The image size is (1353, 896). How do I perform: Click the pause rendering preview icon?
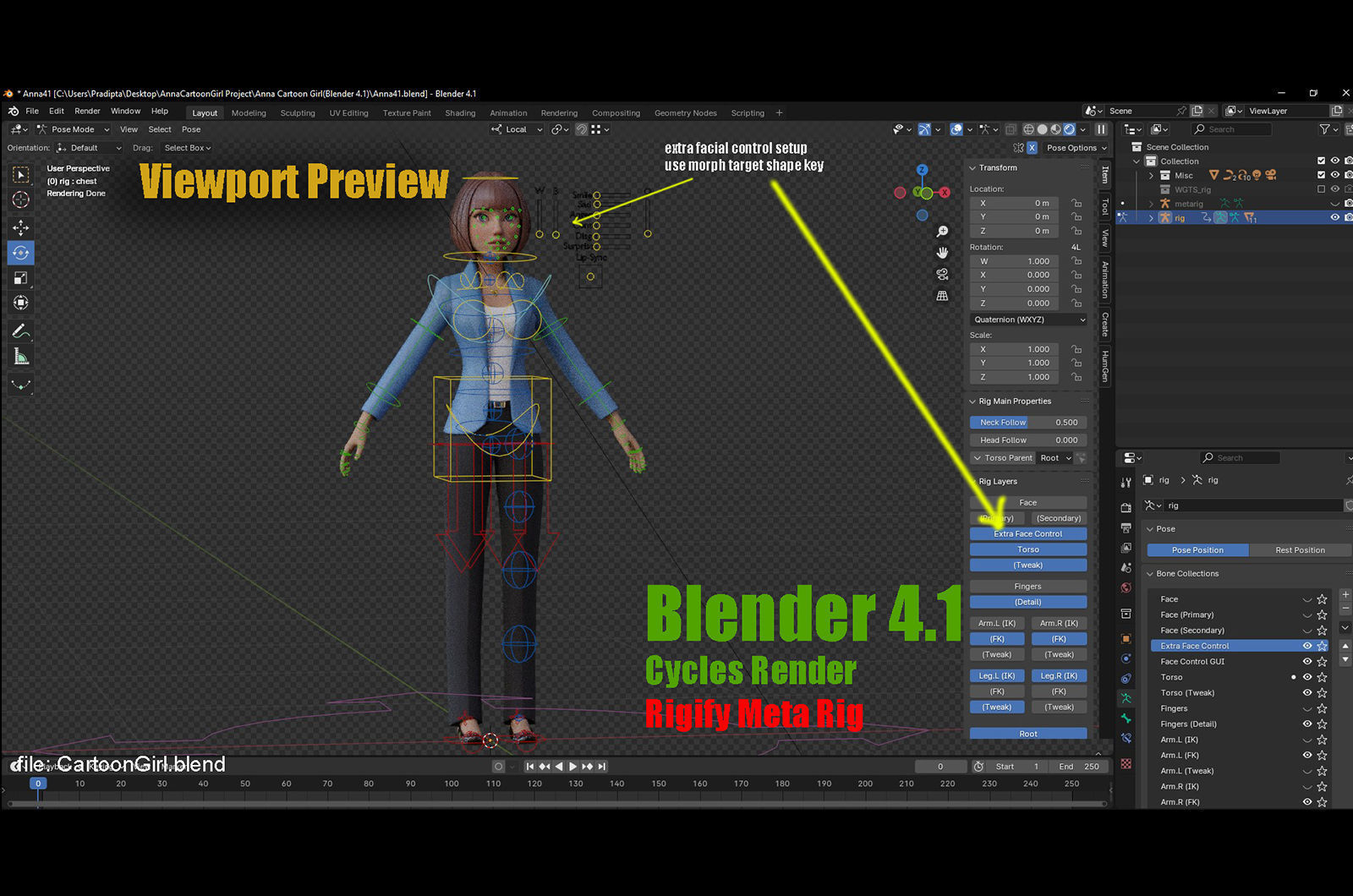coord(1101,129)
